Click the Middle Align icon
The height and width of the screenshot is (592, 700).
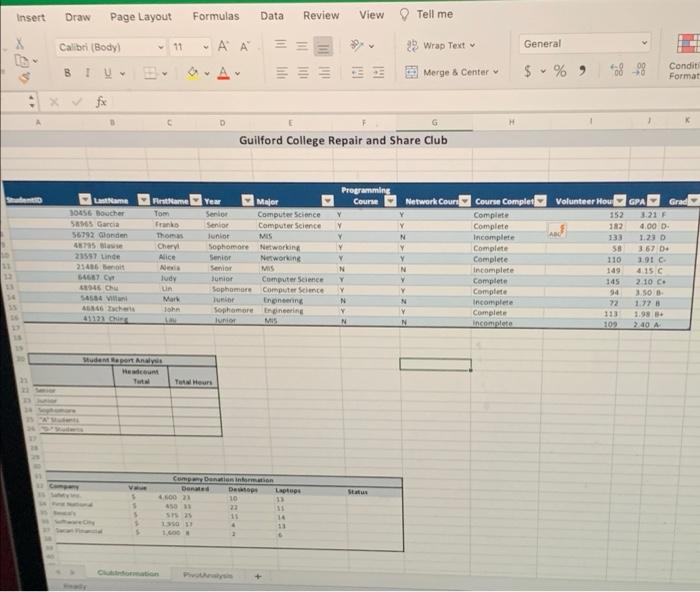tap(302, 46)
